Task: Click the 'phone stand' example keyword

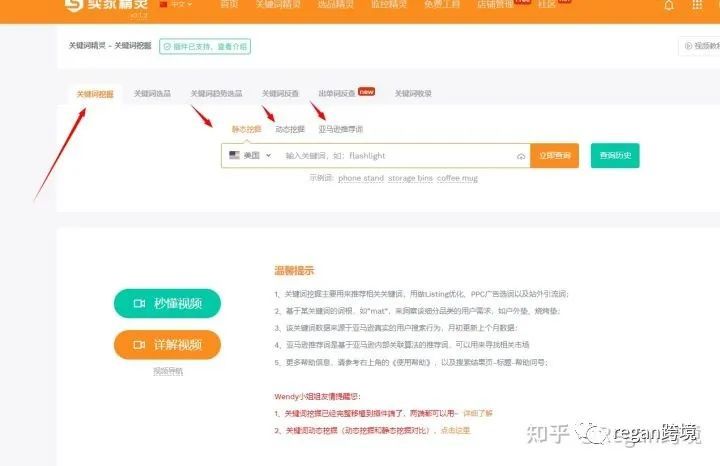Action: (x=361, y=178)
